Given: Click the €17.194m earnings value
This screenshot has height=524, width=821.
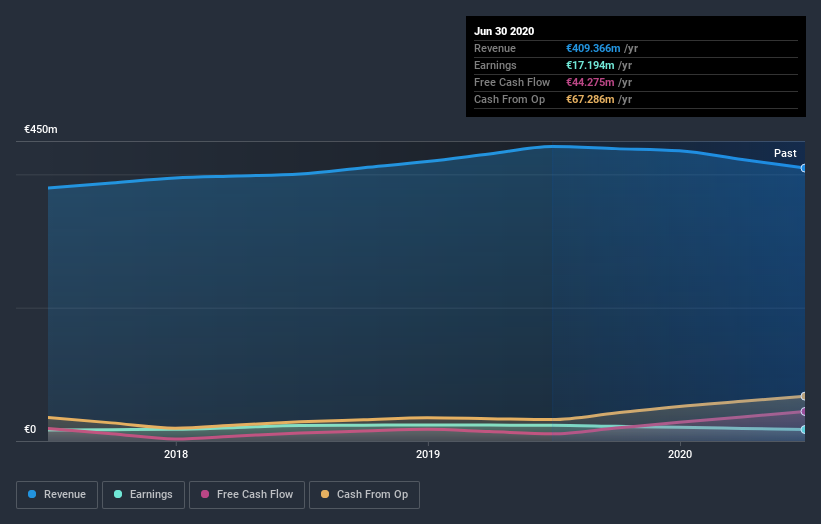Looking at the screenshot, I should tap(590, 65).
